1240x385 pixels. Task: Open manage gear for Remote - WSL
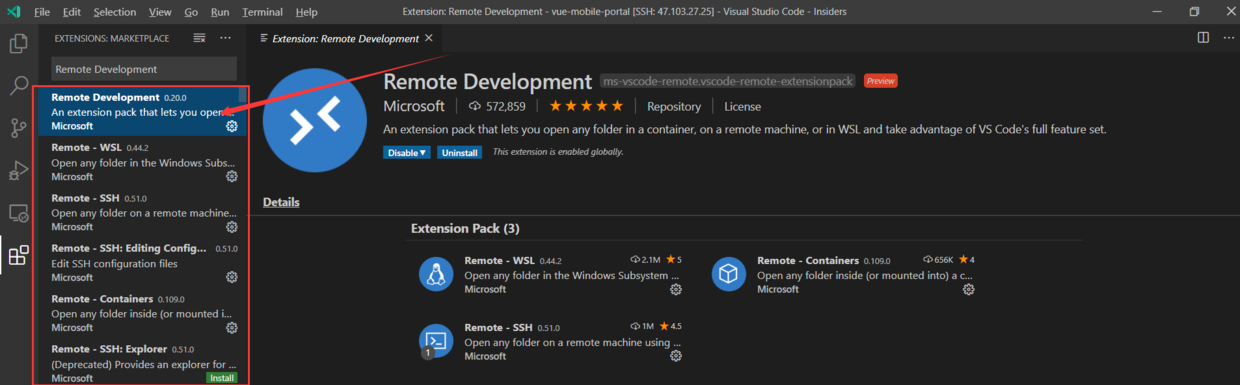tap(232, 176)
